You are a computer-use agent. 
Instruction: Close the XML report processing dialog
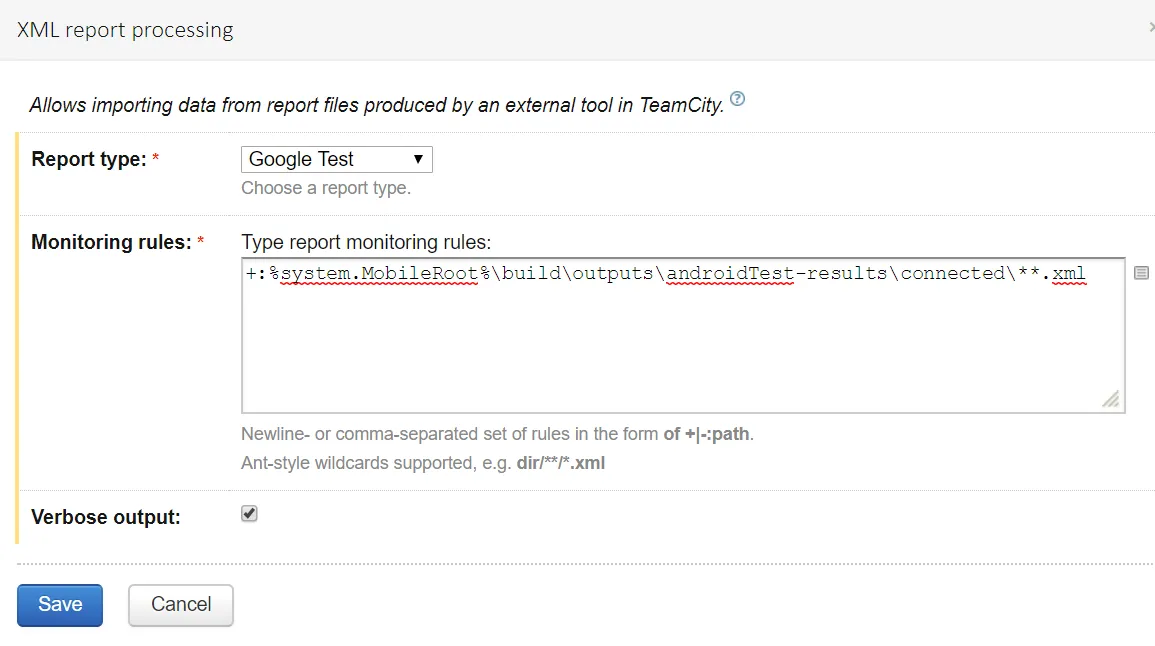click(1150, 29)
